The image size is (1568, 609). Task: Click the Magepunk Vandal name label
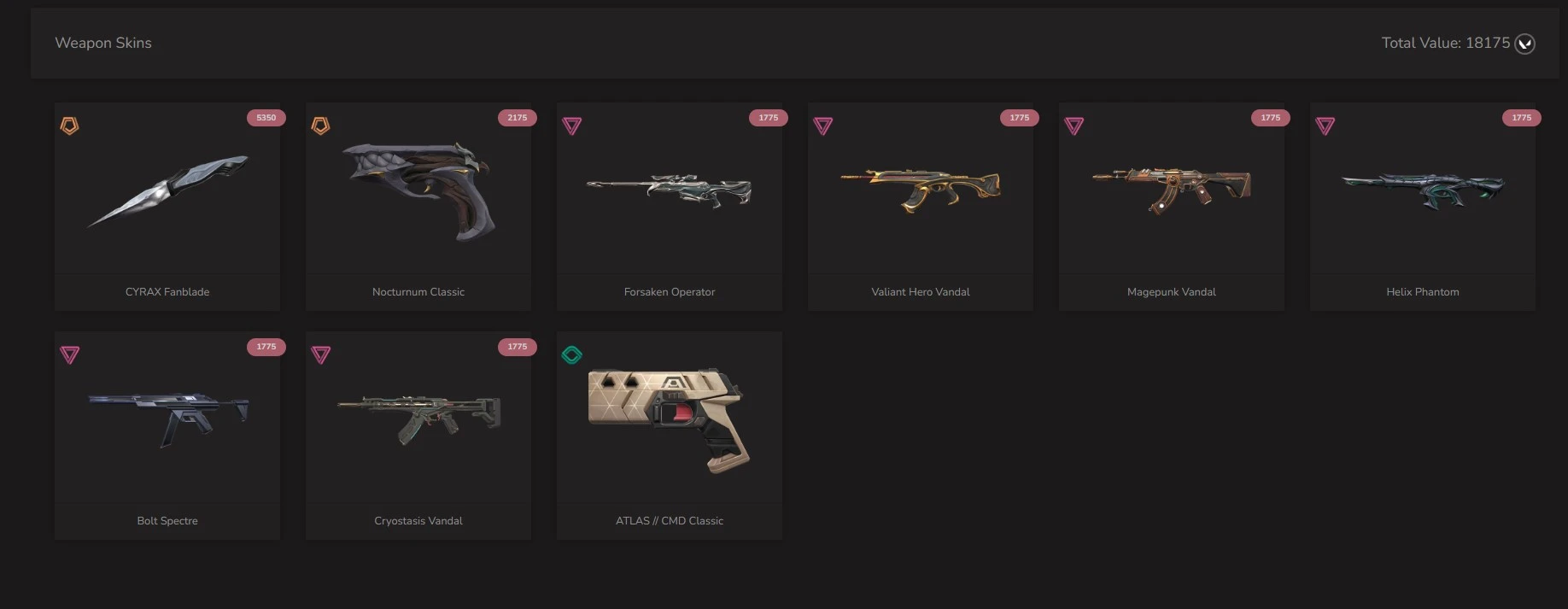(x=1172, y=292)
